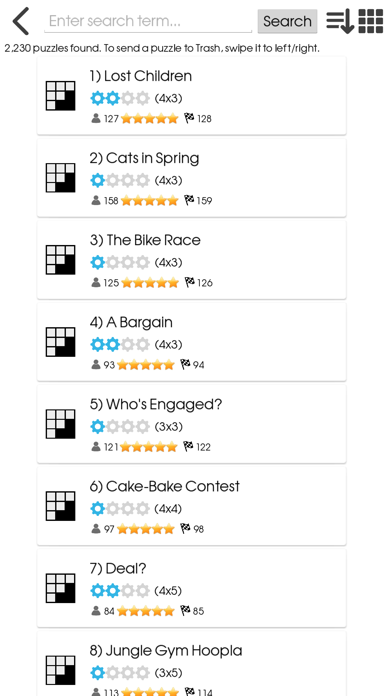This screenshot has width=392, height=696.
Task: Focus the Enter search term field
Action: click(x=148, y=21)
